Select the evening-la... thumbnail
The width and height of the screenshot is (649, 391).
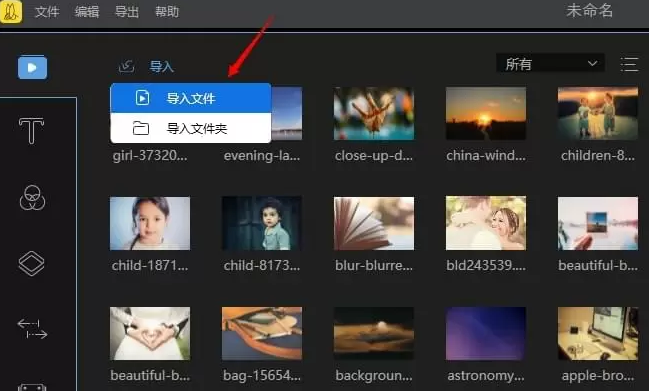tap(287, 113)
